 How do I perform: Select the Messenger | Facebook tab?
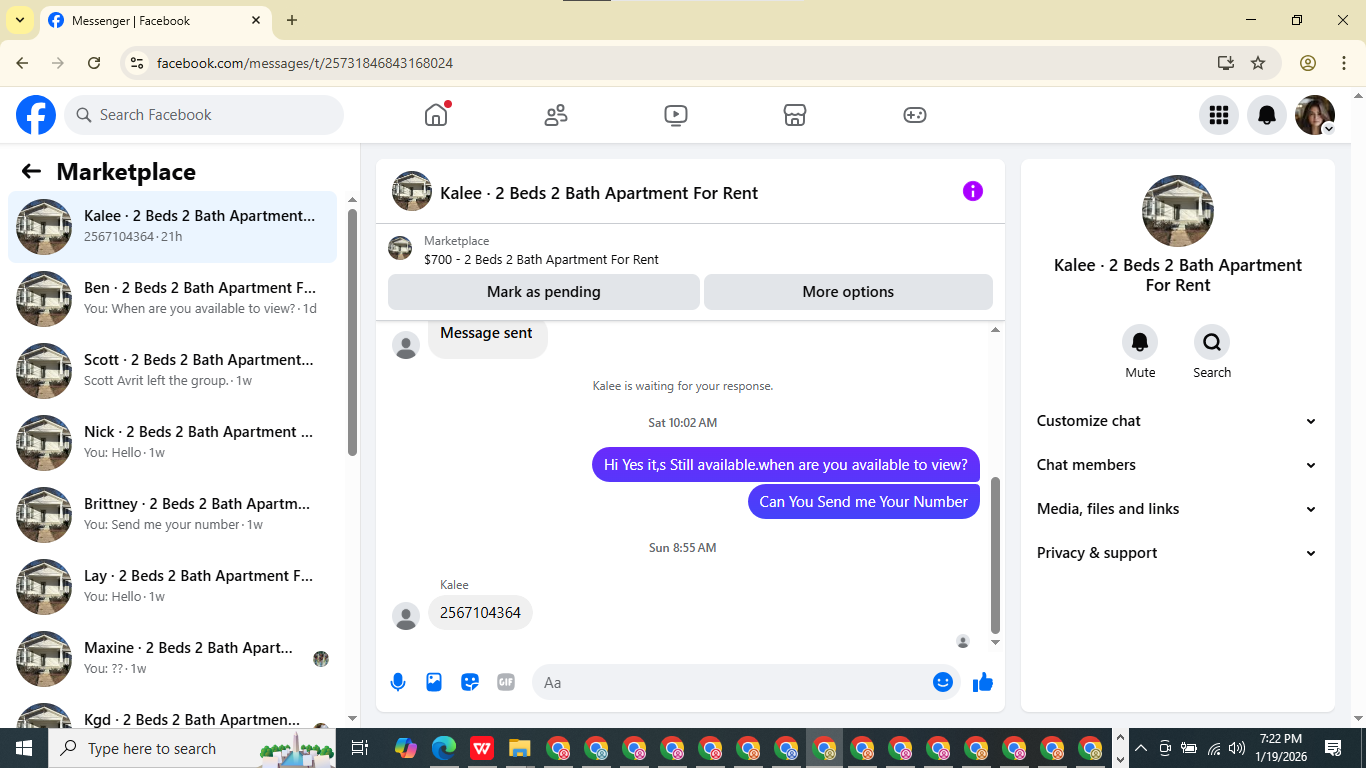pos(155,20)
